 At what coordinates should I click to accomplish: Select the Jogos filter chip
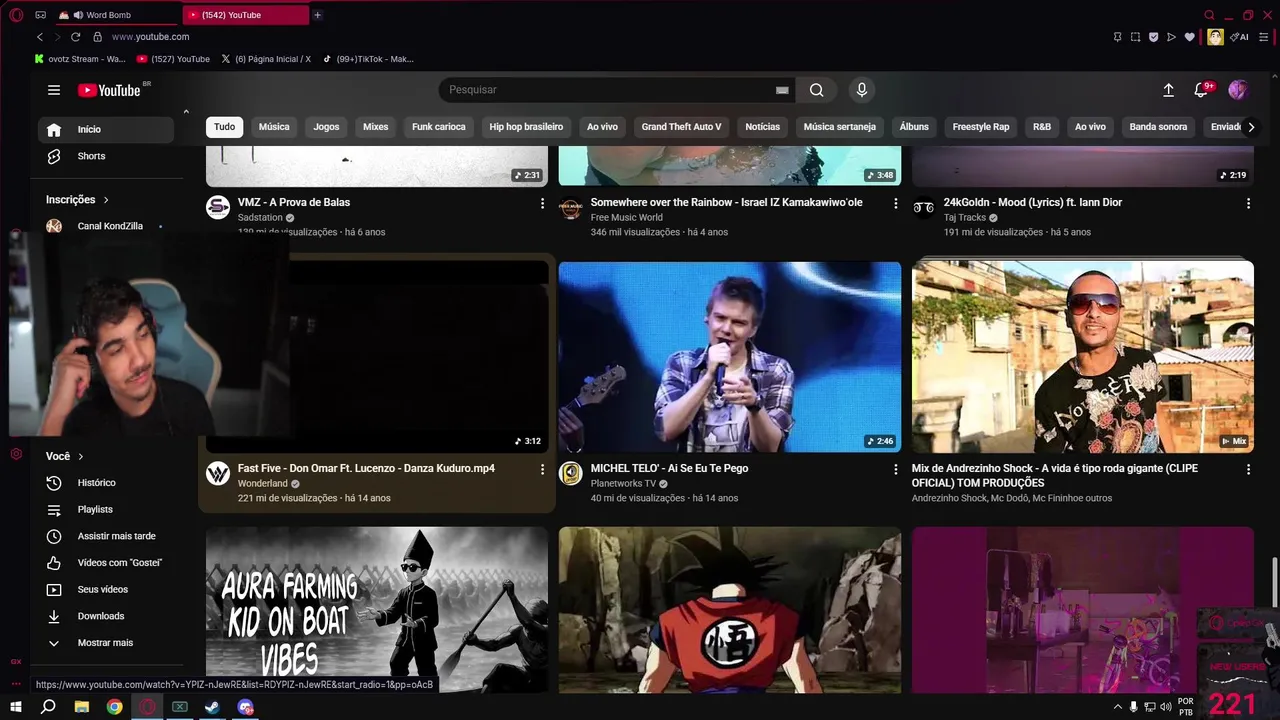(326, 127)
